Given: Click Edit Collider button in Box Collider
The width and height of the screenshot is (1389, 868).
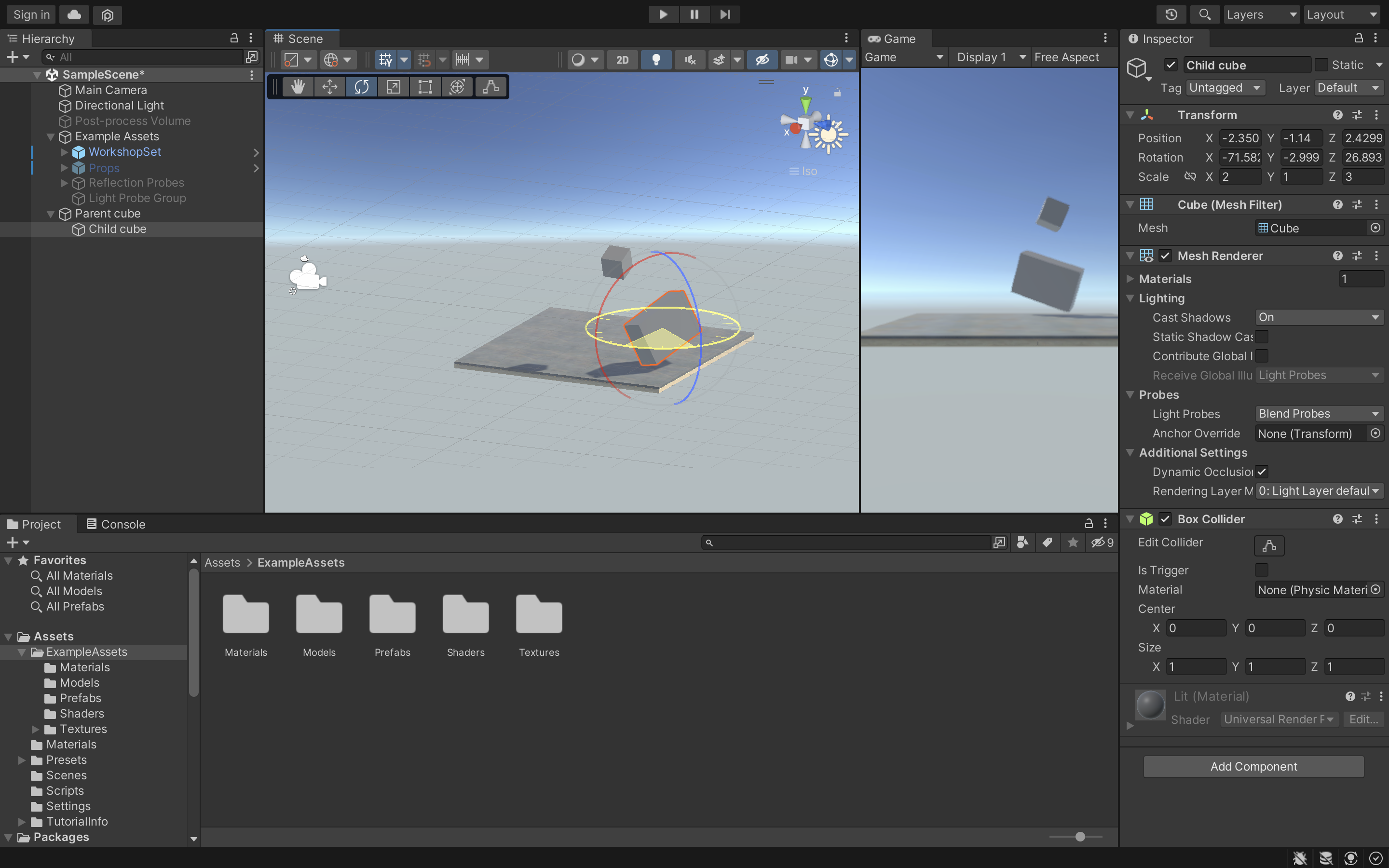Looking at the screenshot, I should [x=1269, y=545].
